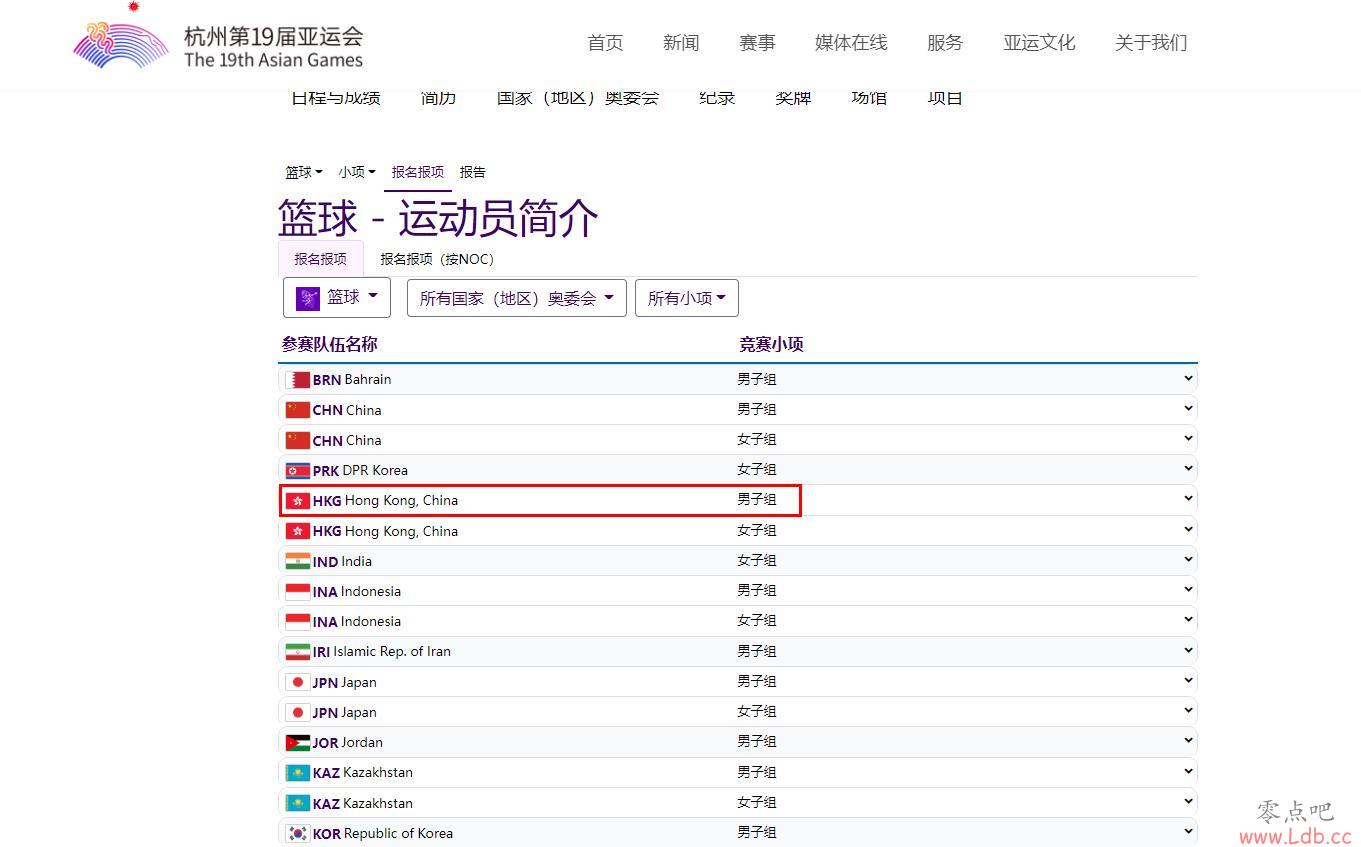Click the Republic of Korea flag
The height and width of the screenshot is (847, 1361).
297,833
